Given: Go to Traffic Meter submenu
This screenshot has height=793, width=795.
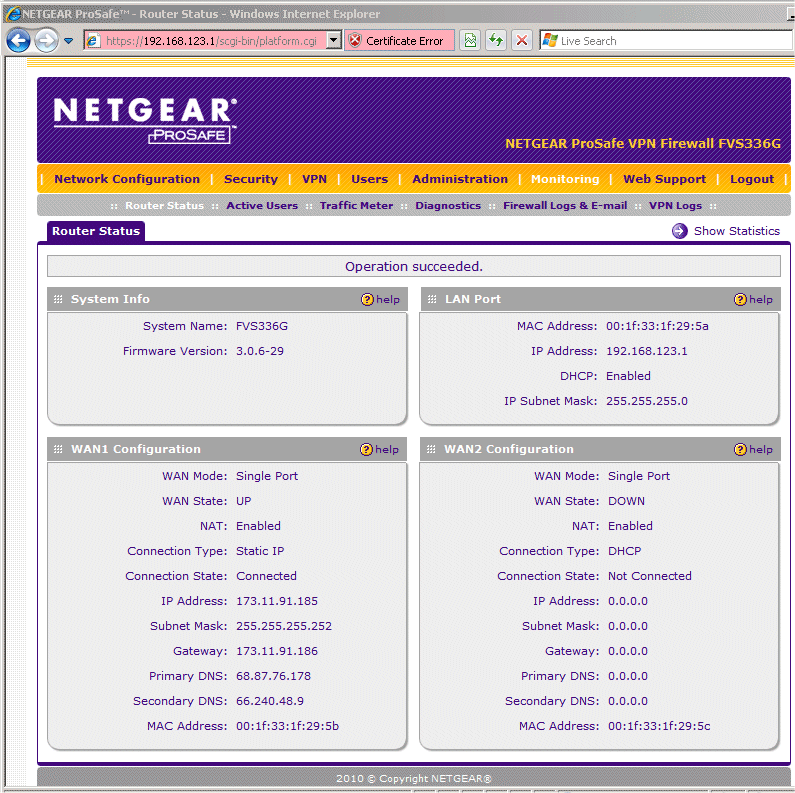Looking at the screenshot, I should (356, 205).
